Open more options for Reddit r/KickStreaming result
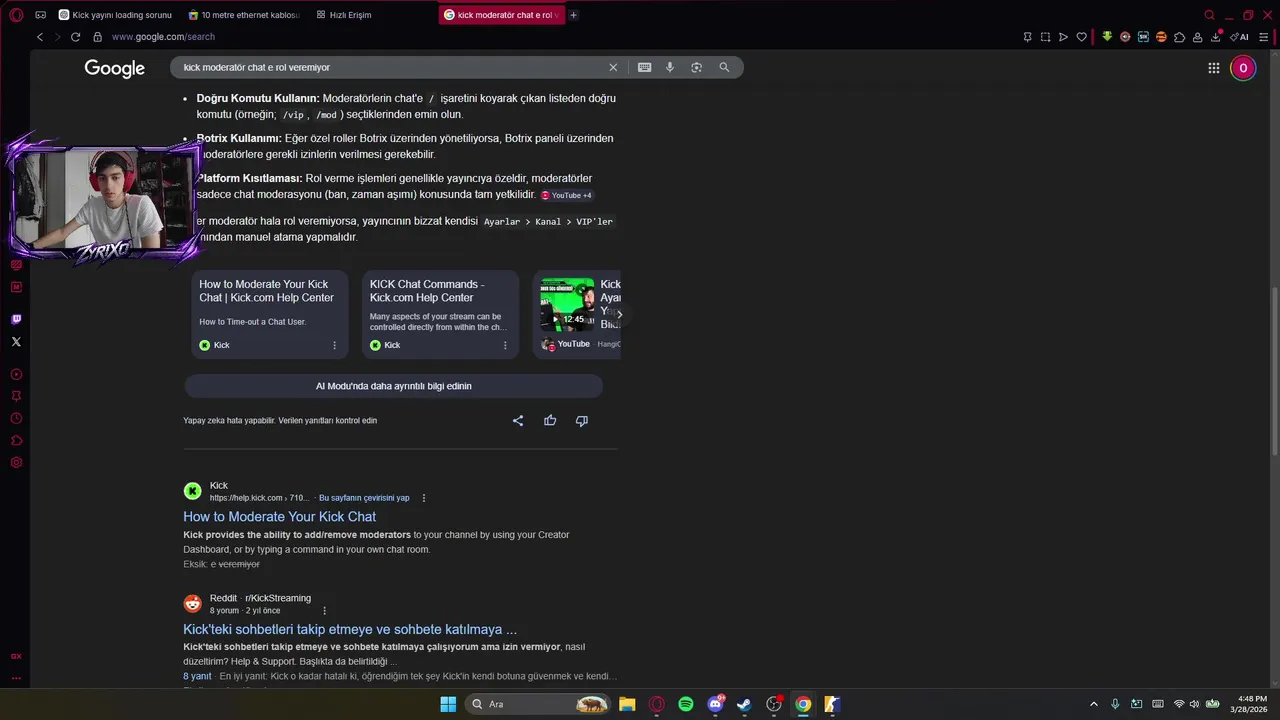The height and width of the screenshot is (720, 1280). tap(324, 611)
